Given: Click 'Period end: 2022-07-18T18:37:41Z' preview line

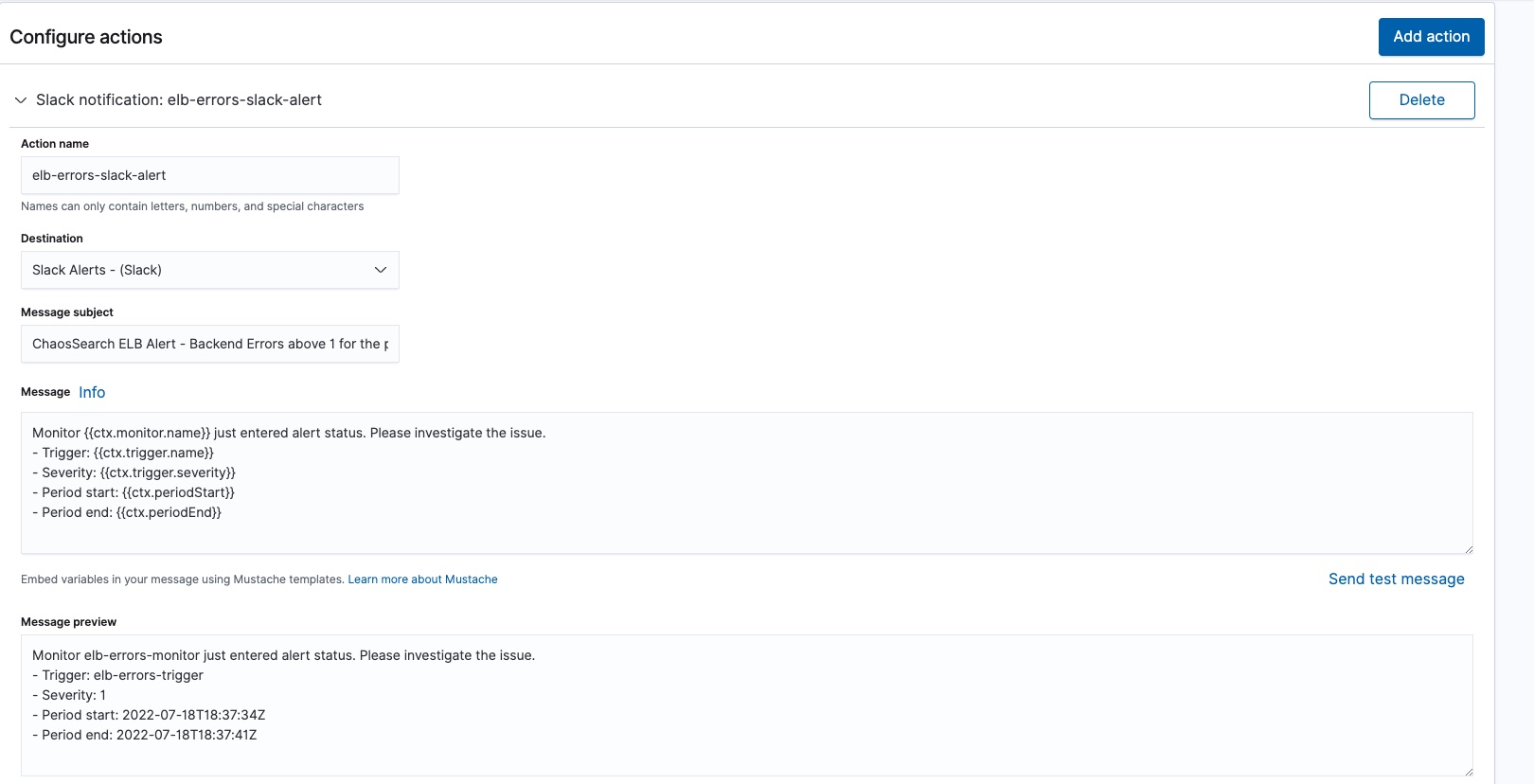Looking at the screenshot, I should (x=145, y=735).
